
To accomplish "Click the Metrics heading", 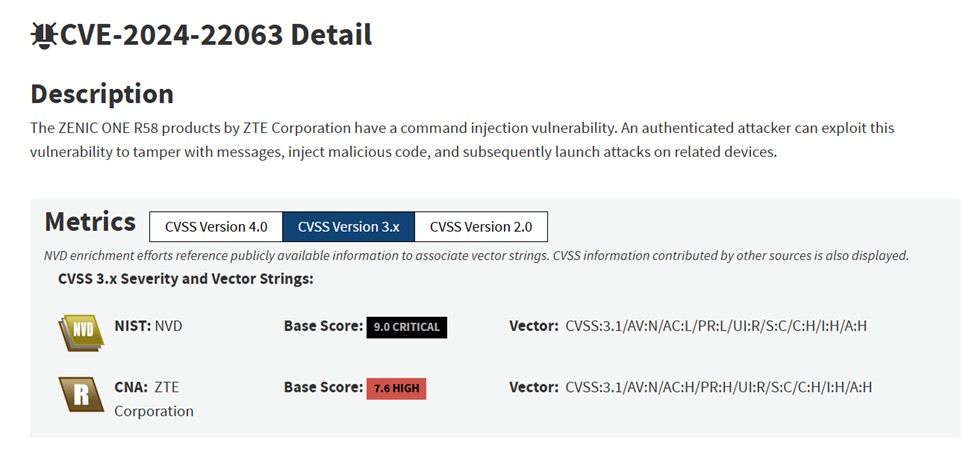I will [x=90, y=222].
